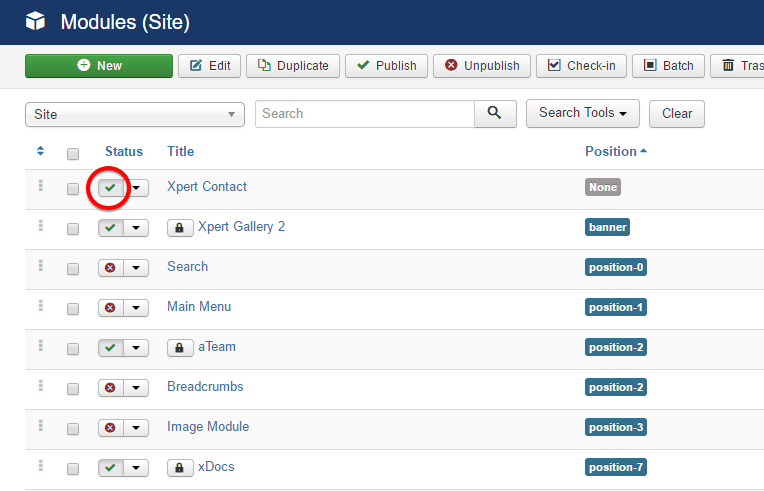Tick the checkbox for Image Module row
Screen dimensions: 764x491
(73, 429)
